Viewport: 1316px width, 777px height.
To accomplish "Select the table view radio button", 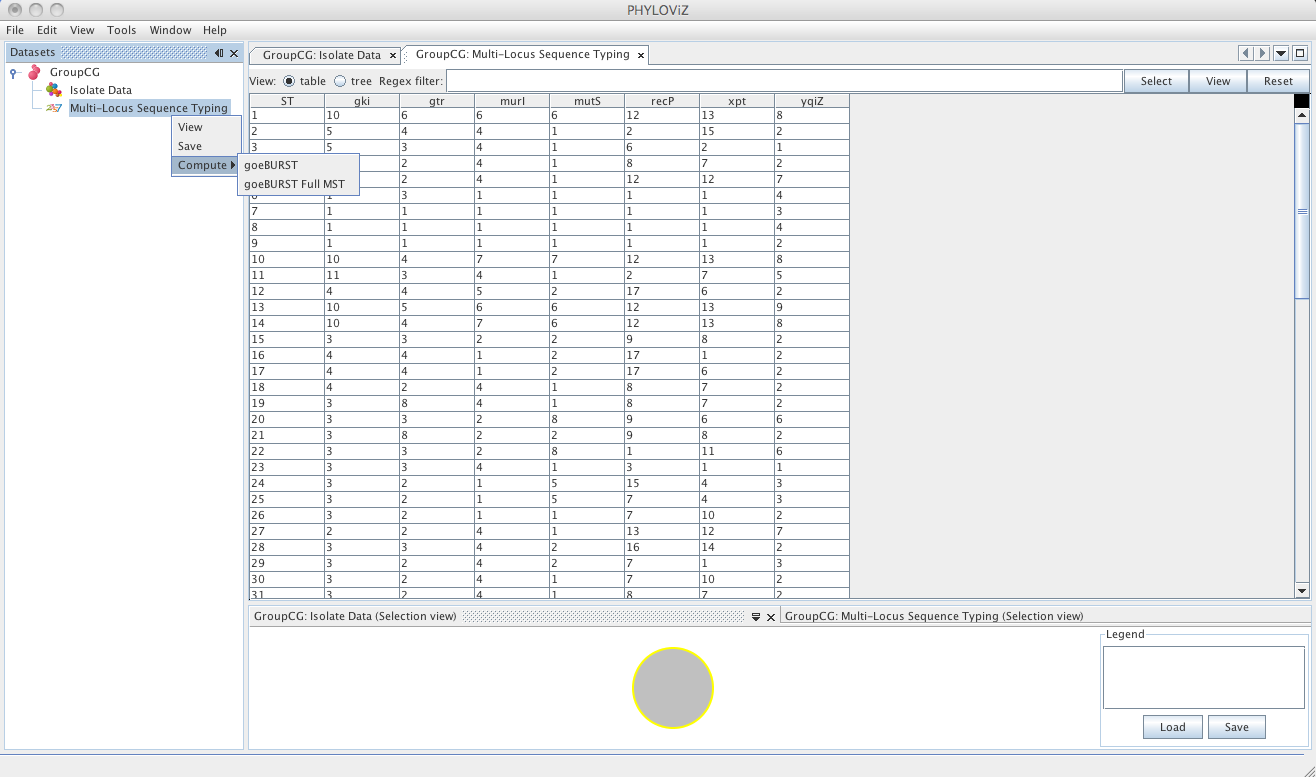I will click(289, 81).
